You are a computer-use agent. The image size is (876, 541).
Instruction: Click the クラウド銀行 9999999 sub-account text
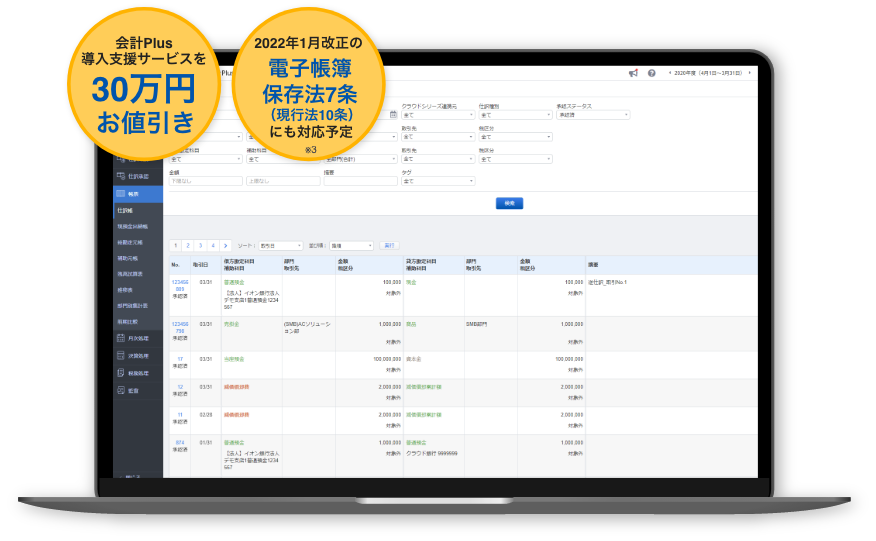(432, 454)
